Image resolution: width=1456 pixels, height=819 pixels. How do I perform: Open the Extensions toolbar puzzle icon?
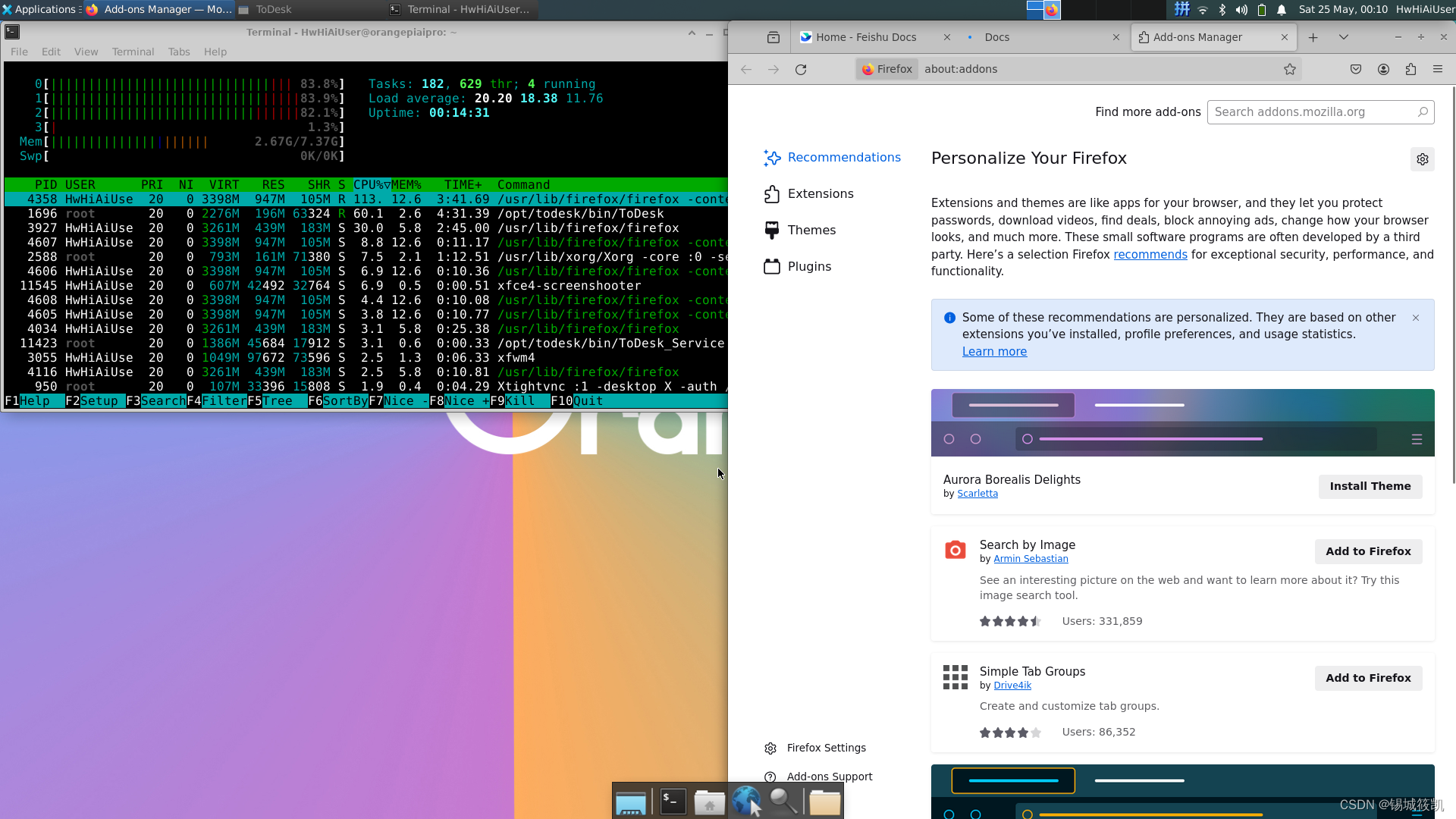(x=1410, y=69)
